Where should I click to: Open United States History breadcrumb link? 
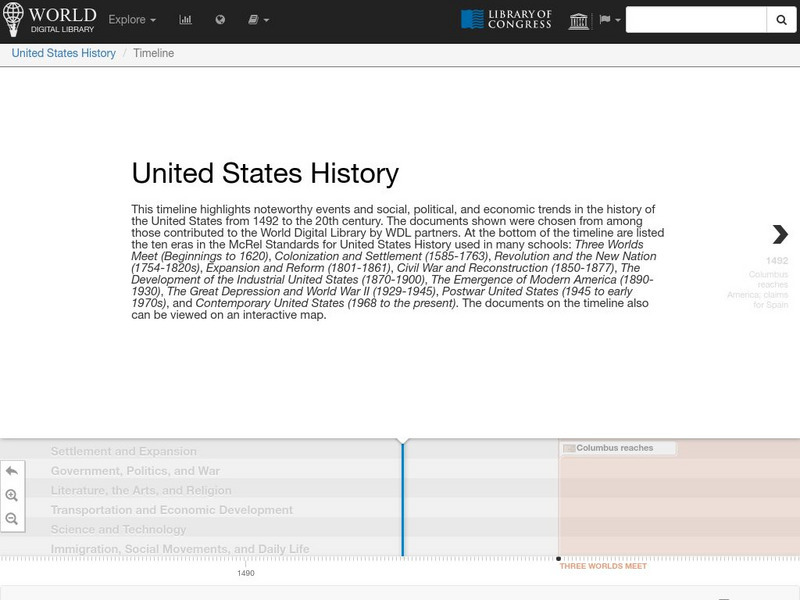coord(64,53)
